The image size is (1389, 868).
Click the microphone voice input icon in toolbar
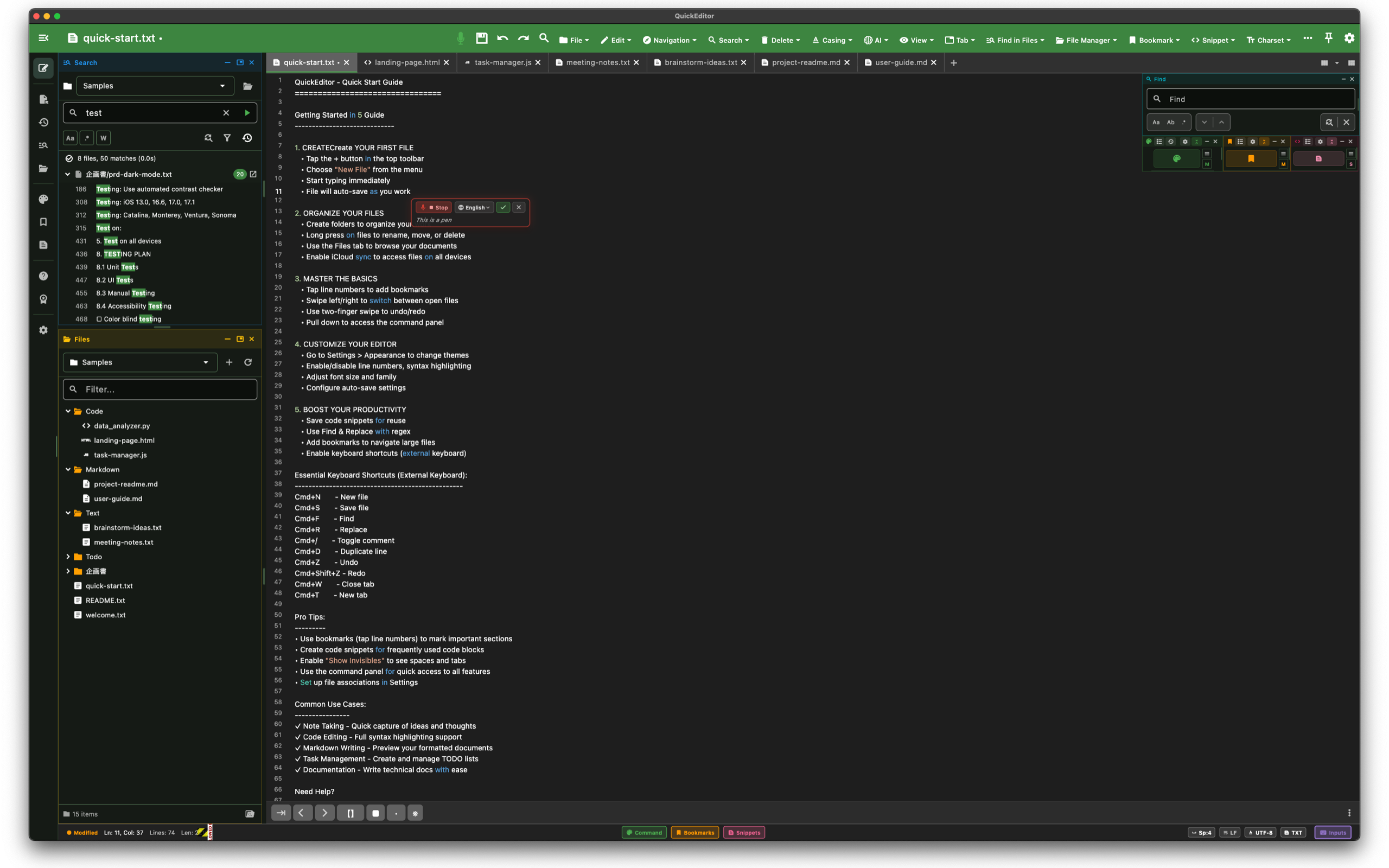(x=460, y=39)
